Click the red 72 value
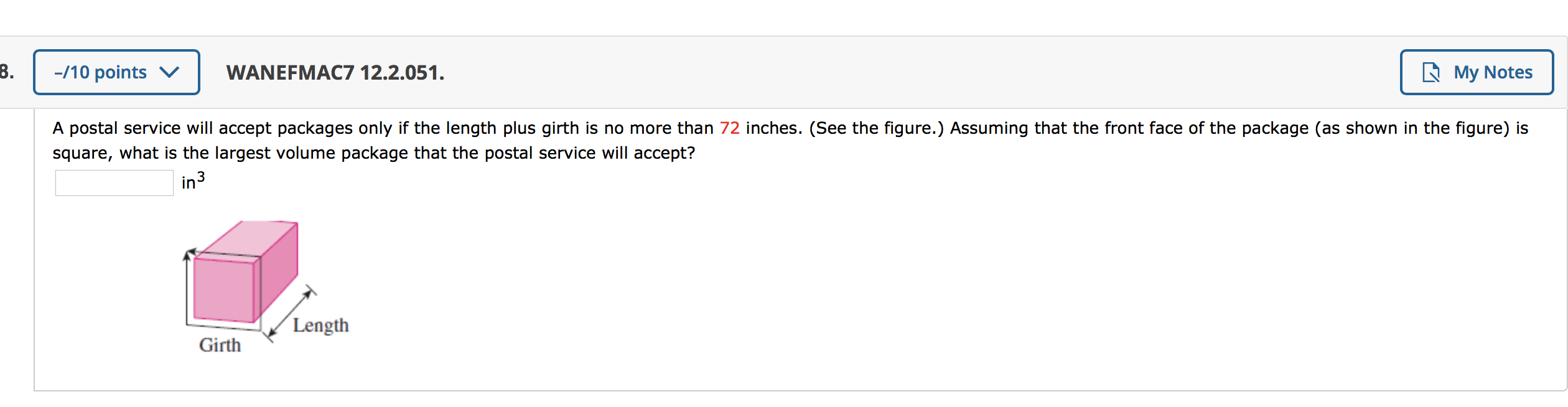The width and height of the screenshot is (1568, 407). coord(729,128)
